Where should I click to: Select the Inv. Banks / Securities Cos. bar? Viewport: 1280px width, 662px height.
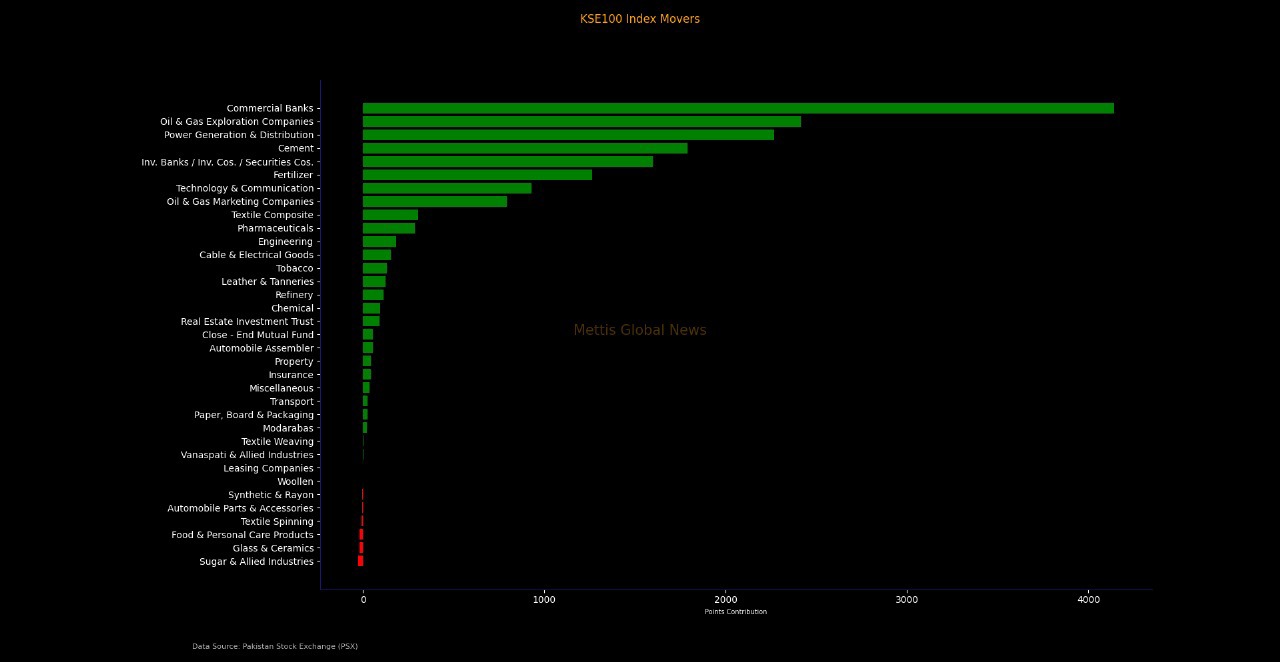(507, 161)
